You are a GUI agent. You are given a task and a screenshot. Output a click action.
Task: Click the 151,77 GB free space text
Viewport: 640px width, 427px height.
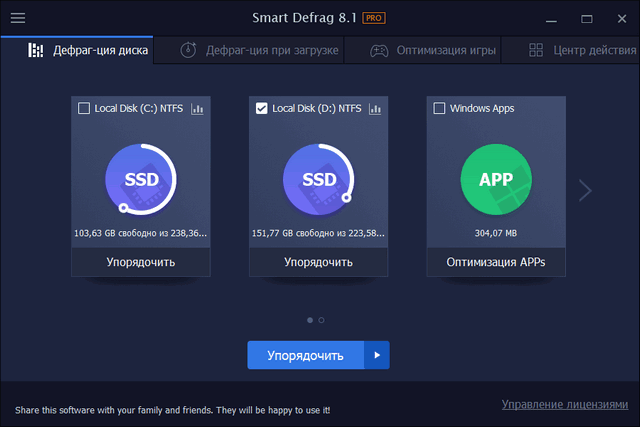pos(318,234)
